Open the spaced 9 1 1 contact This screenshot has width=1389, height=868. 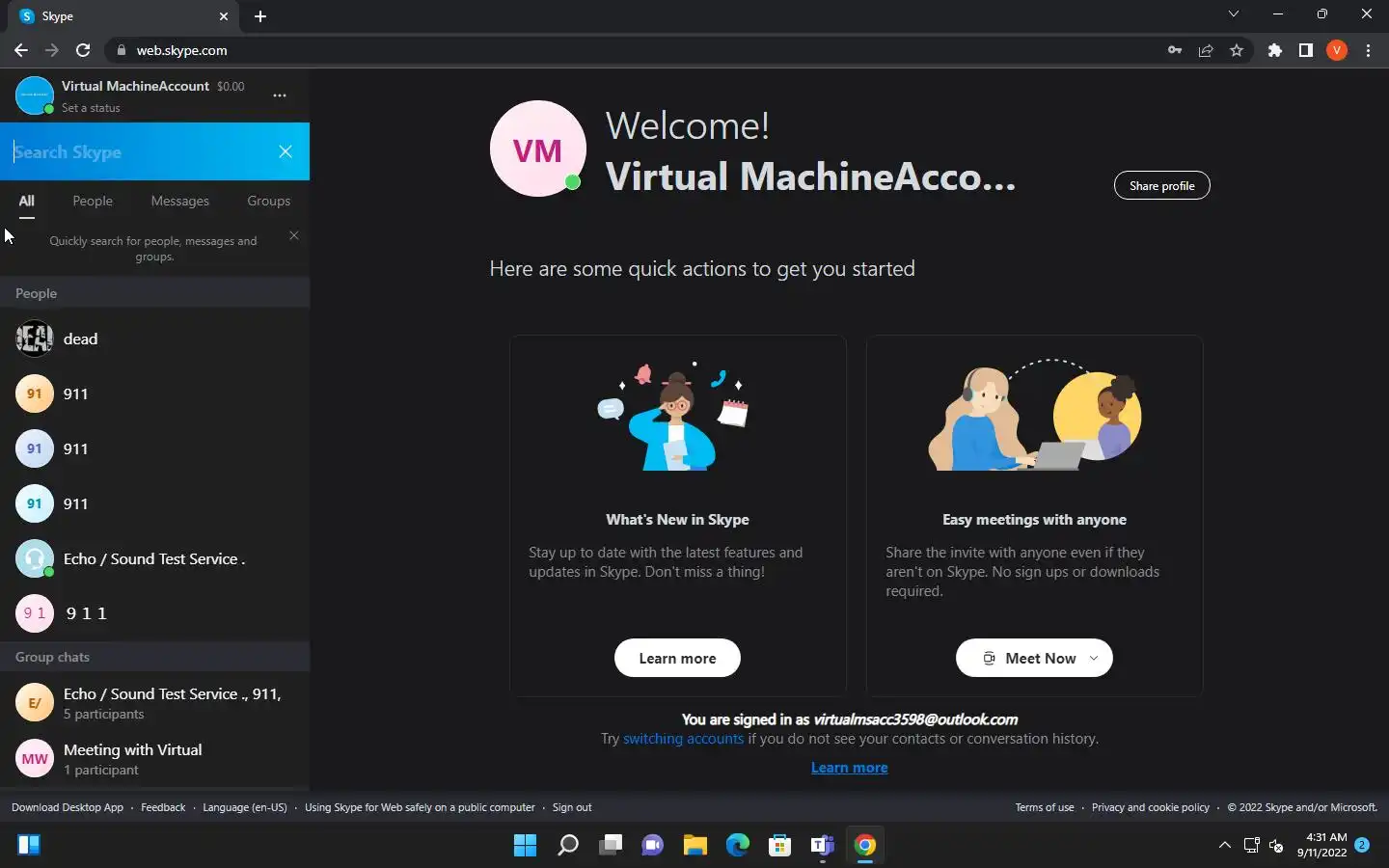point(154,613)
